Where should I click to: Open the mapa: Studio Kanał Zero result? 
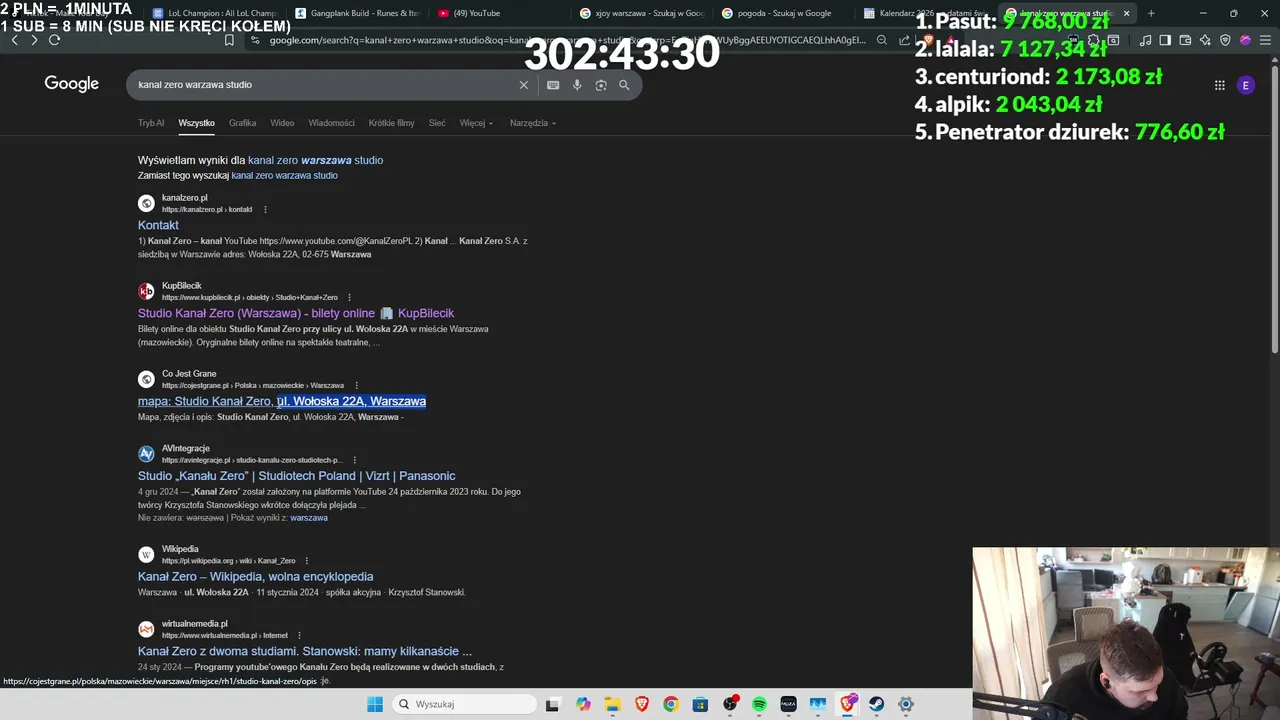click(x=282, y=401)
